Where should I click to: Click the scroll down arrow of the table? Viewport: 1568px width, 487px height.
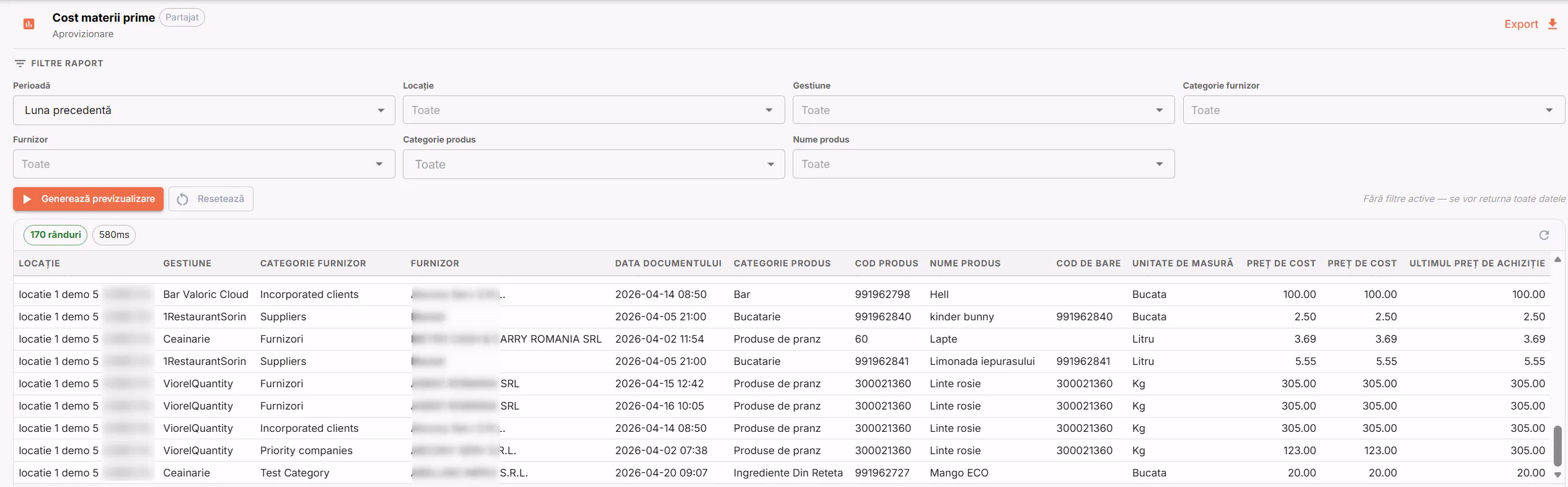1557,475
